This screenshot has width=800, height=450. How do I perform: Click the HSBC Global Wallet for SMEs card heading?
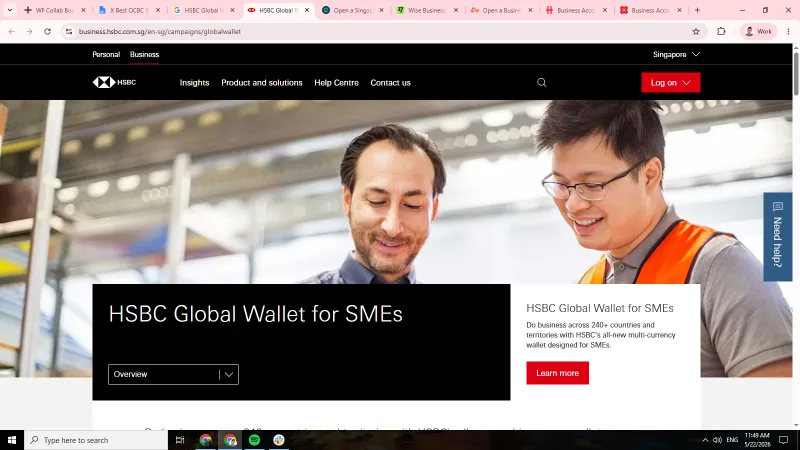click(599, 308)
